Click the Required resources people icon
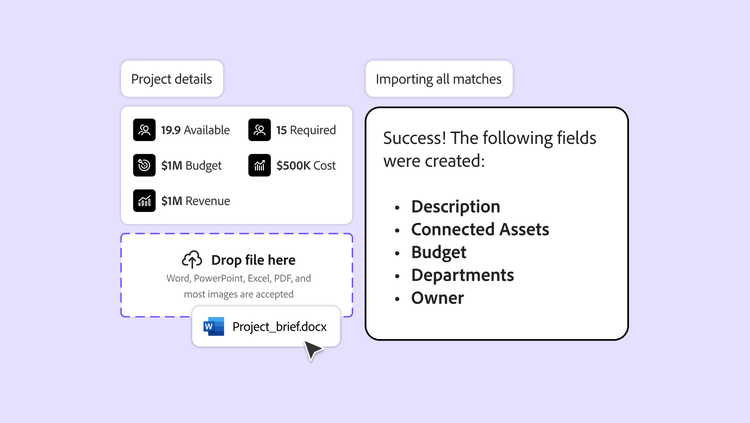Screen dimensions: 750x423 [260, 130]
